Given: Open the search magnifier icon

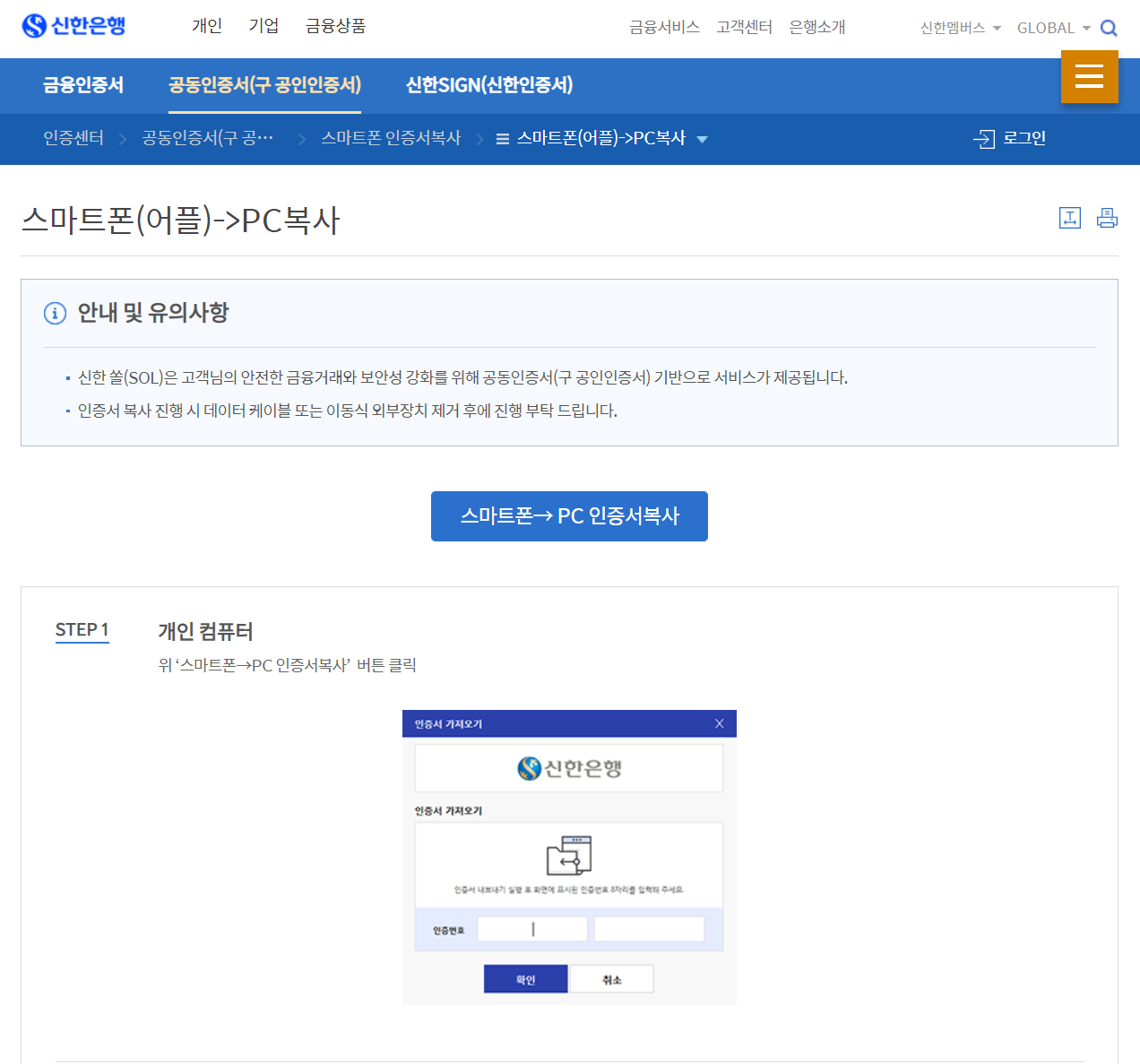Looking at the screenshot, I should point(1109,28).
